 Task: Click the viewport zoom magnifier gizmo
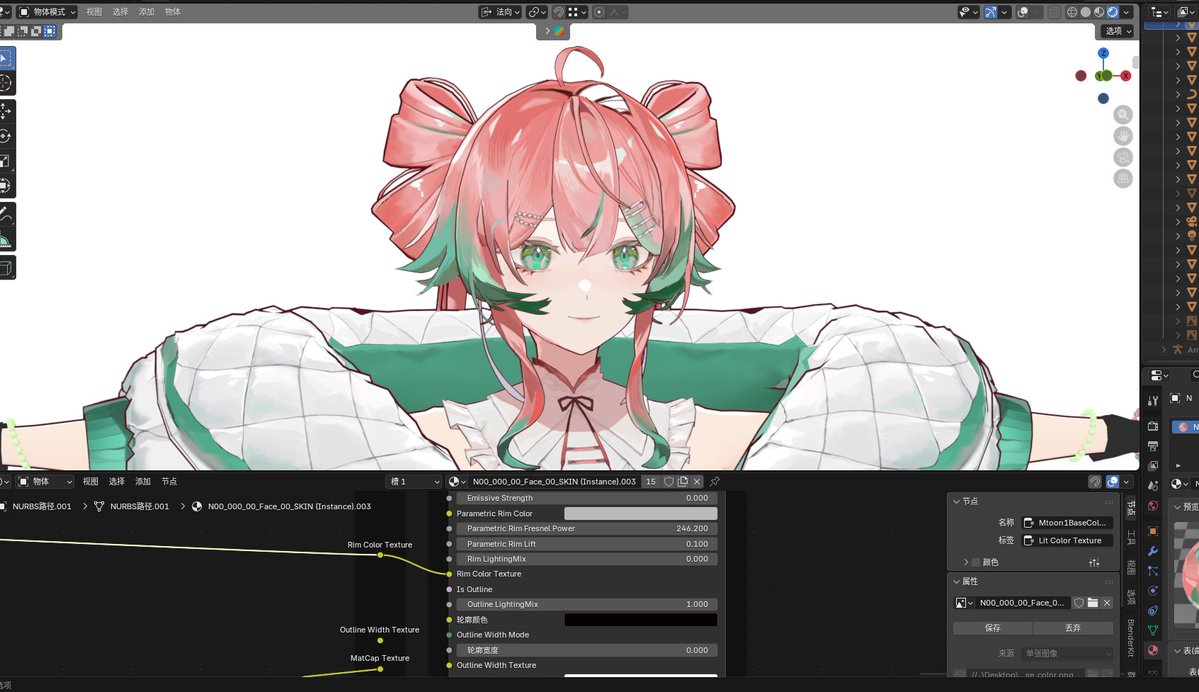tap(1123, 115)
